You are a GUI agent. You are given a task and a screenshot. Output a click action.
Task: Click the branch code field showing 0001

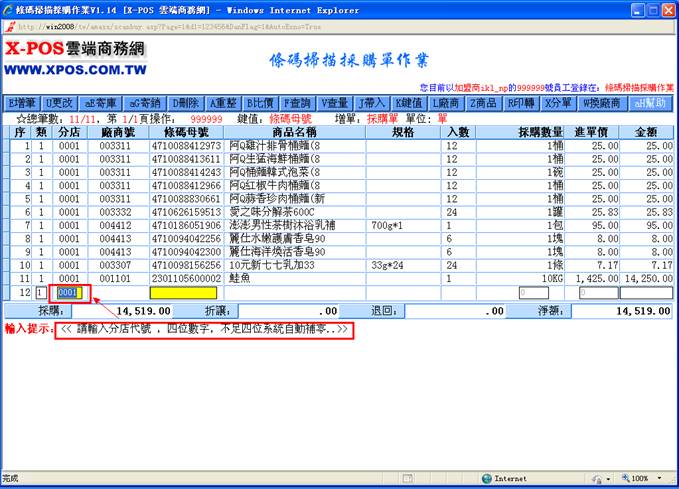pos(69,293)
